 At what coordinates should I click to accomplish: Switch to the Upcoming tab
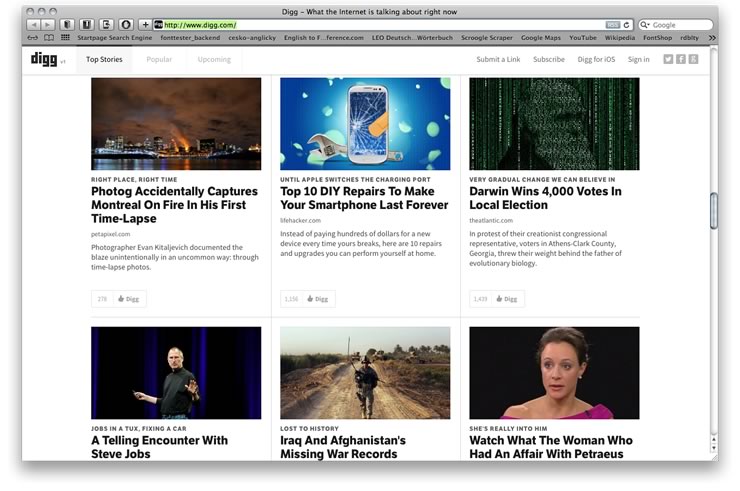coord(214,59)
